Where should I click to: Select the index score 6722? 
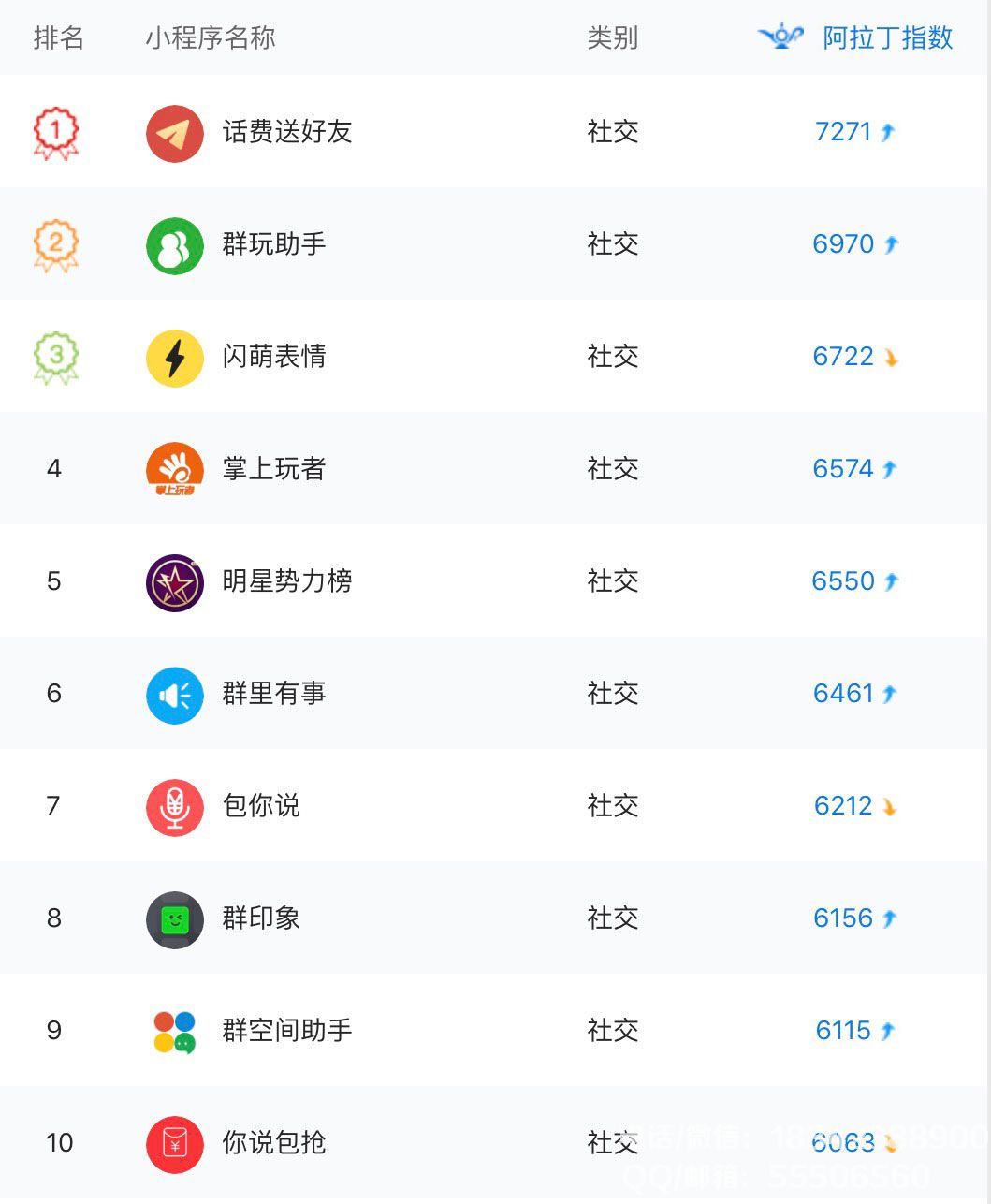(x=843, y=356)
